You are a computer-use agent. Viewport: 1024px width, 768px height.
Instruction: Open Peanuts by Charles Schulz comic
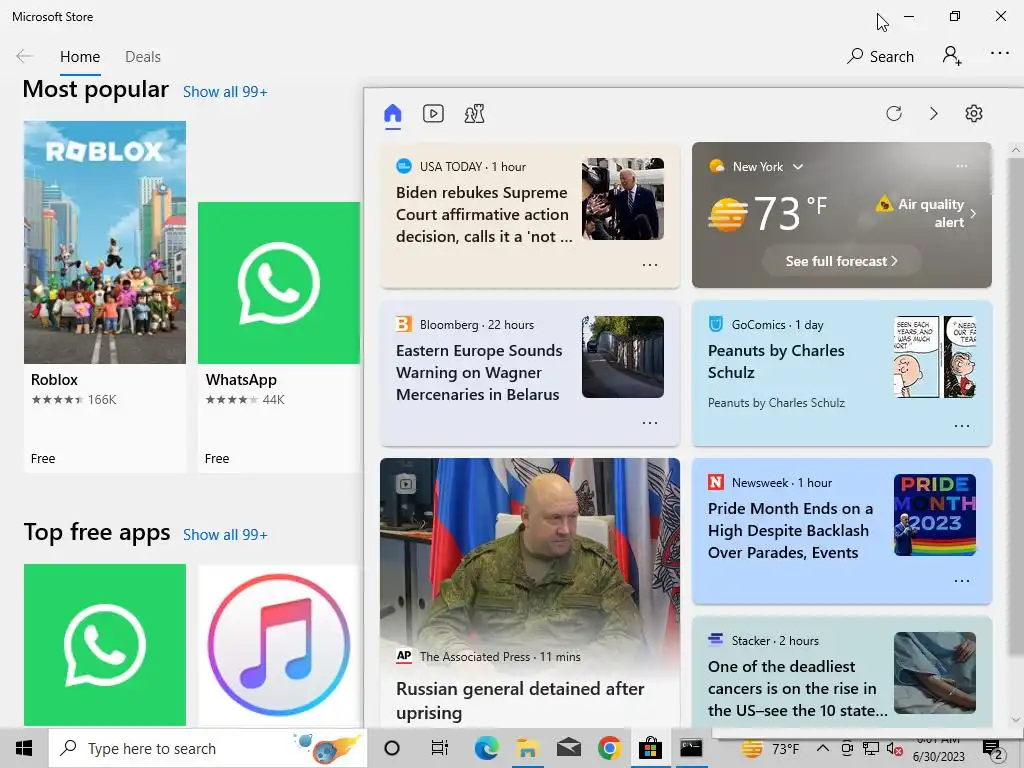pyautogui.click(x=776, y=361)
